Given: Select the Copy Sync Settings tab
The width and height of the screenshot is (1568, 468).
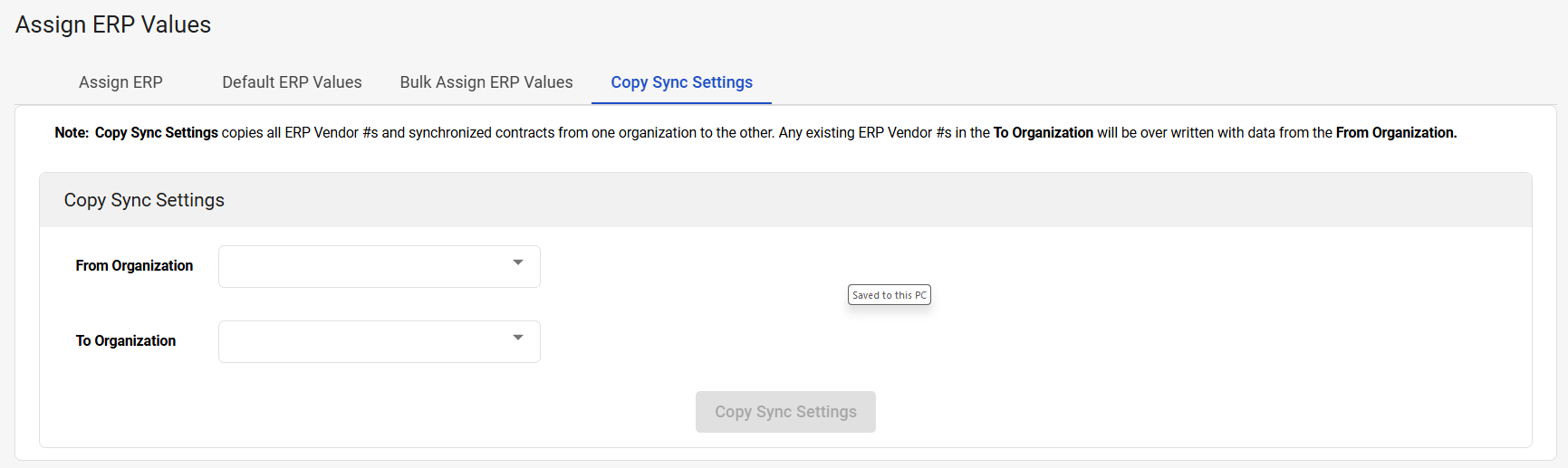Looking at the screenshot, I should 681,82.
